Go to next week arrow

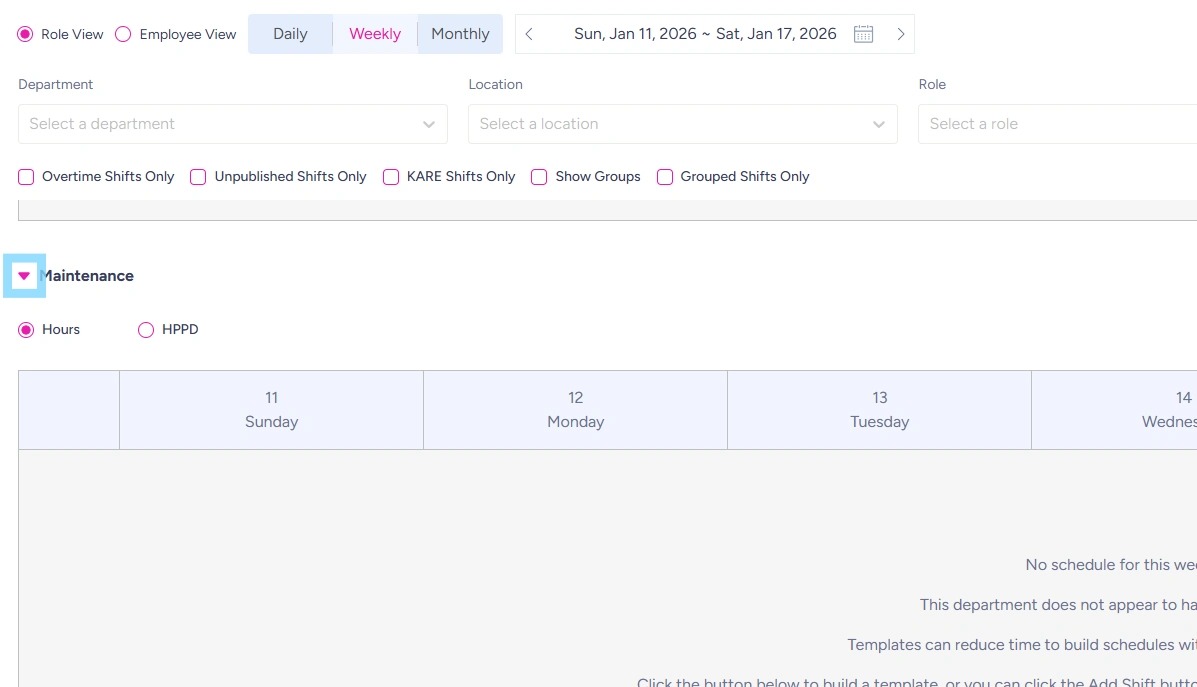point(900,34)
